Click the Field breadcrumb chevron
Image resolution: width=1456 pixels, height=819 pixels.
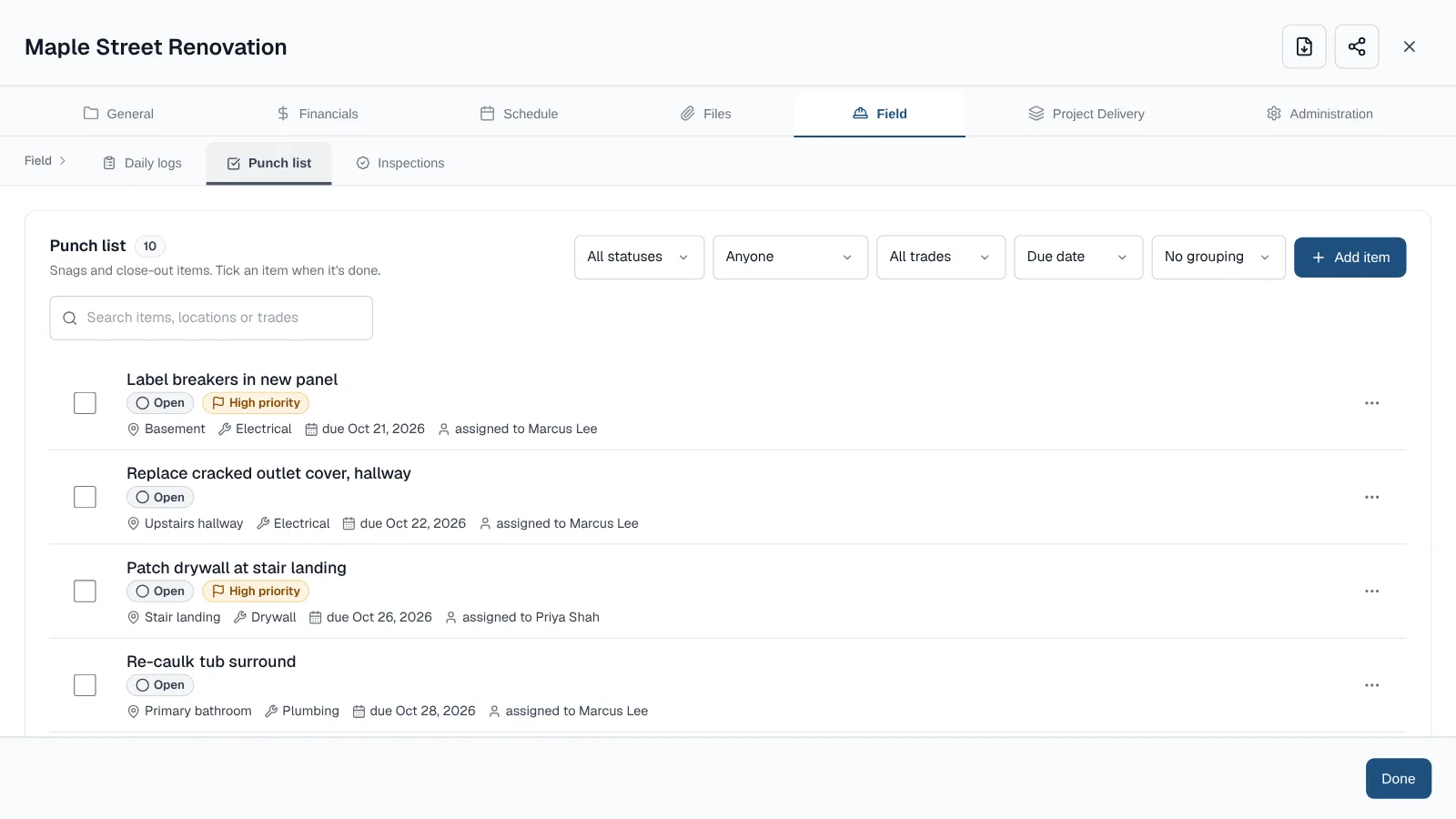click(63, 161)
